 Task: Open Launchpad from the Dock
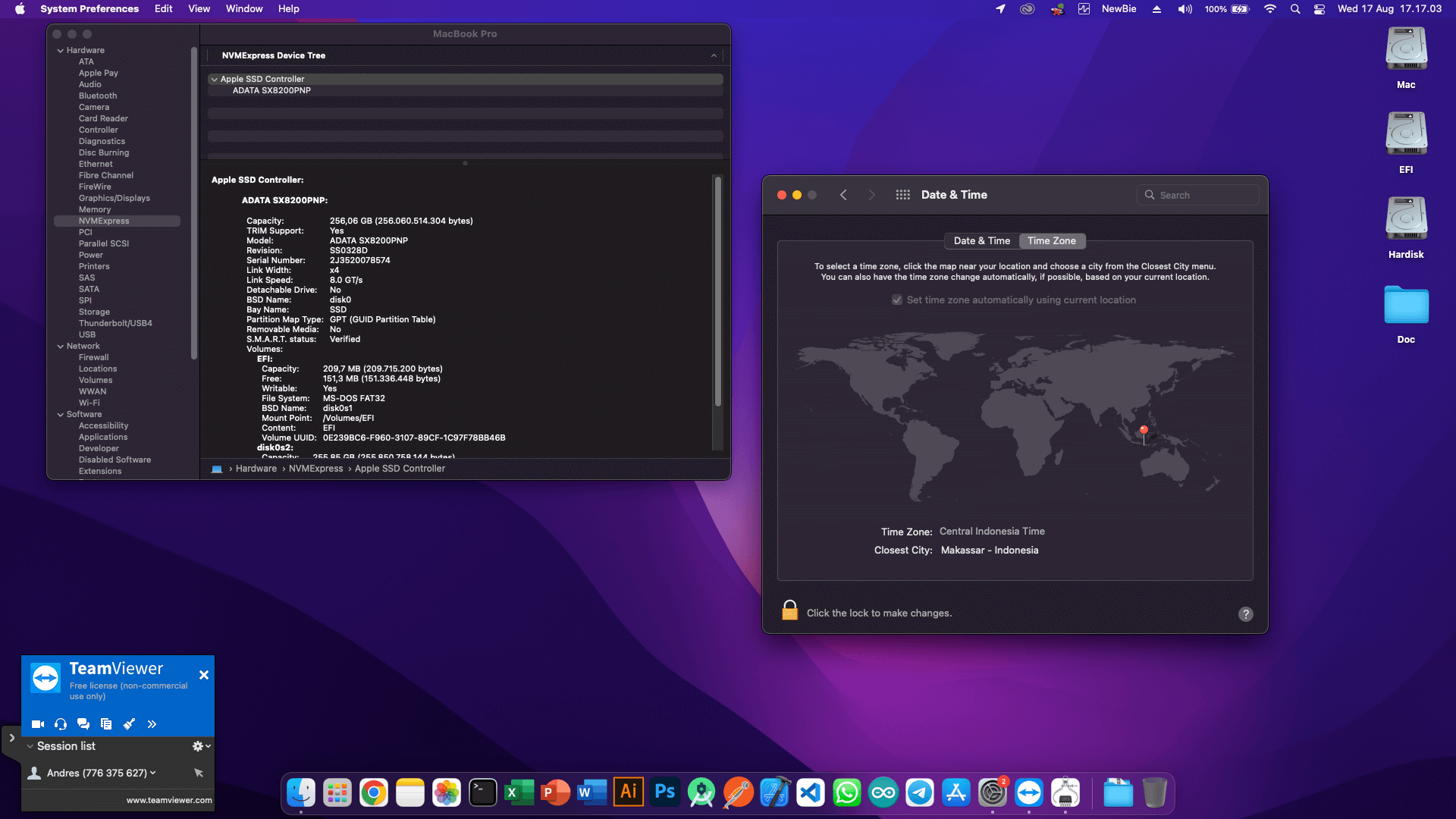[x=337, y=793]
